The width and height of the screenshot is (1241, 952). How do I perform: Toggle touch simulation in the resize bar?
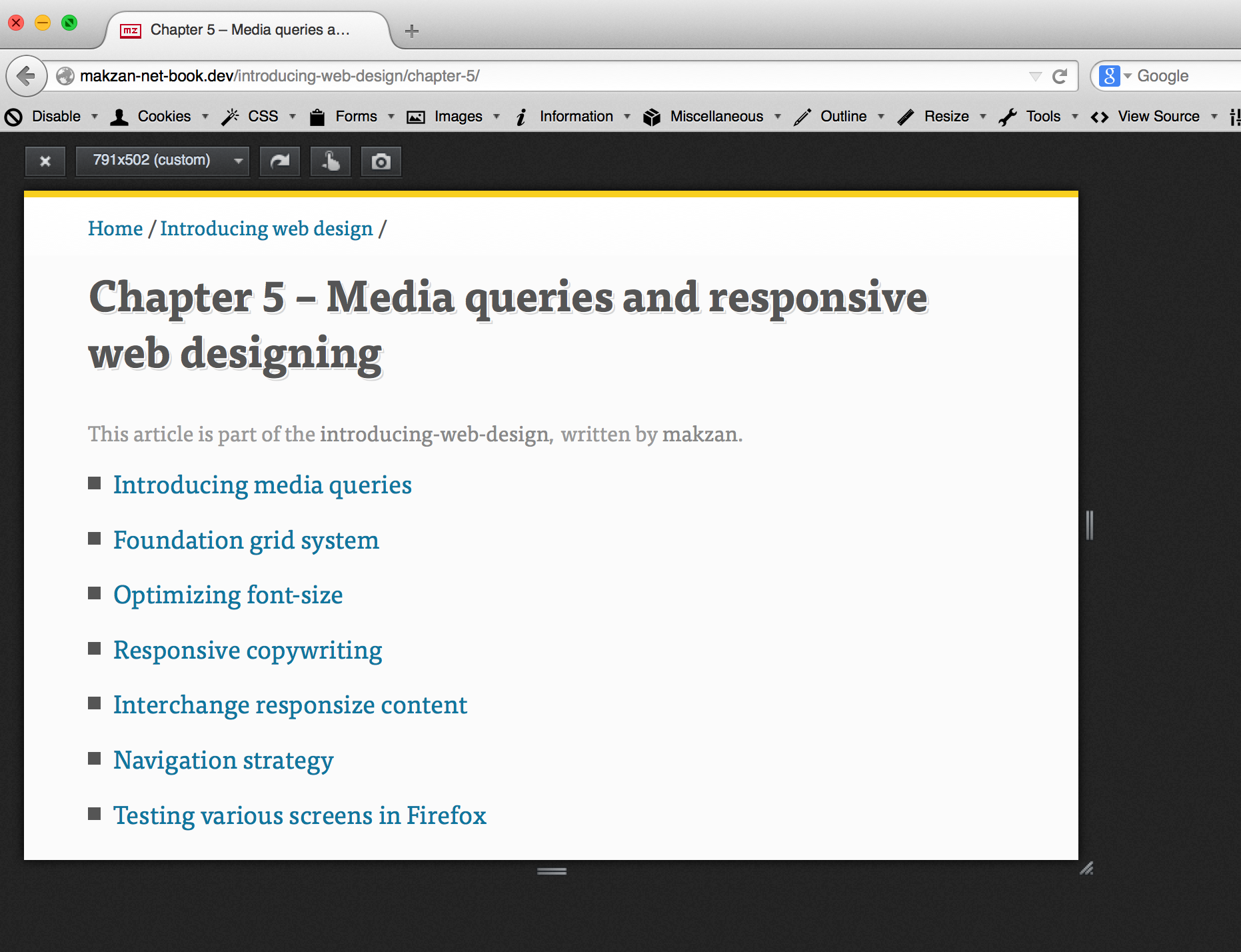coord(331,161)
